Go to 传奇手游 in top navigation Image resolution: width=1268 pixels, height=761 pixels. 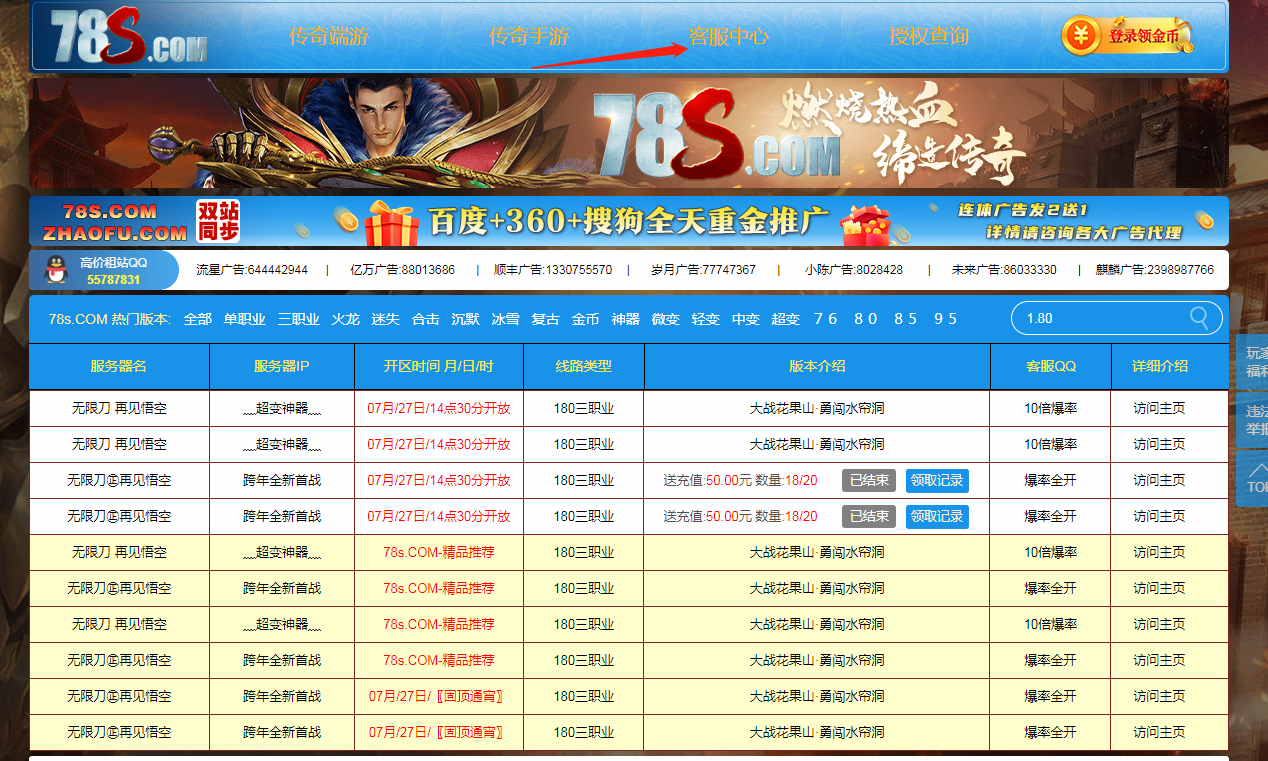[x=528, y=37]
